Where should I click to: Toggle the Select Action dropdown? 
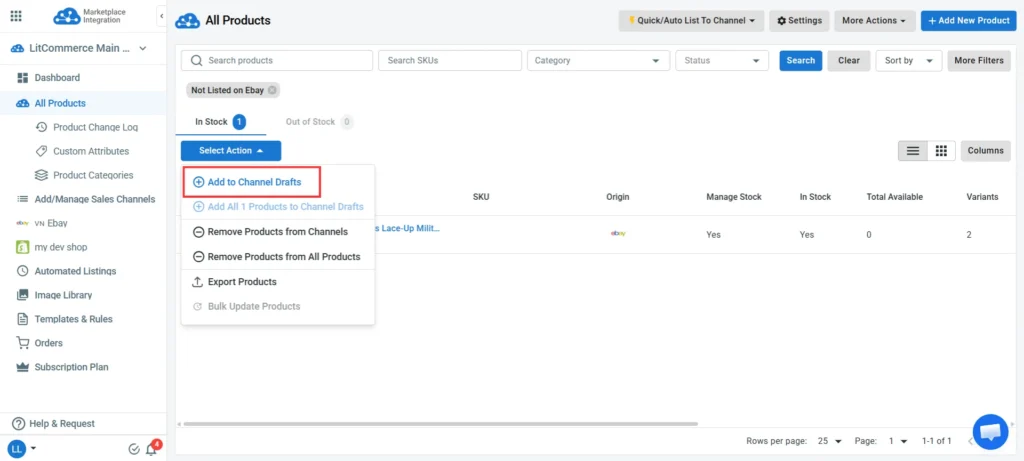231,151
